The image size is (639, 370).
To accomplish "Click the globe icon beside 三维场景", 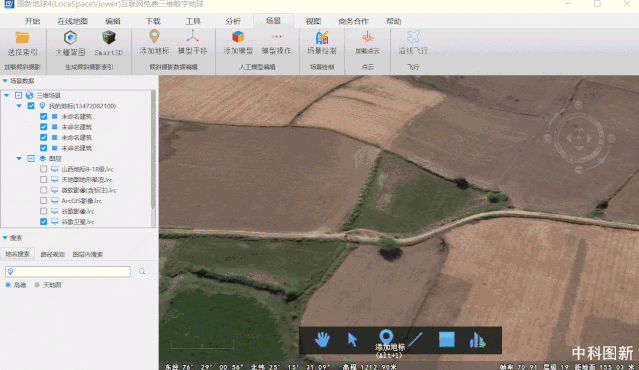I will [29, 95].
